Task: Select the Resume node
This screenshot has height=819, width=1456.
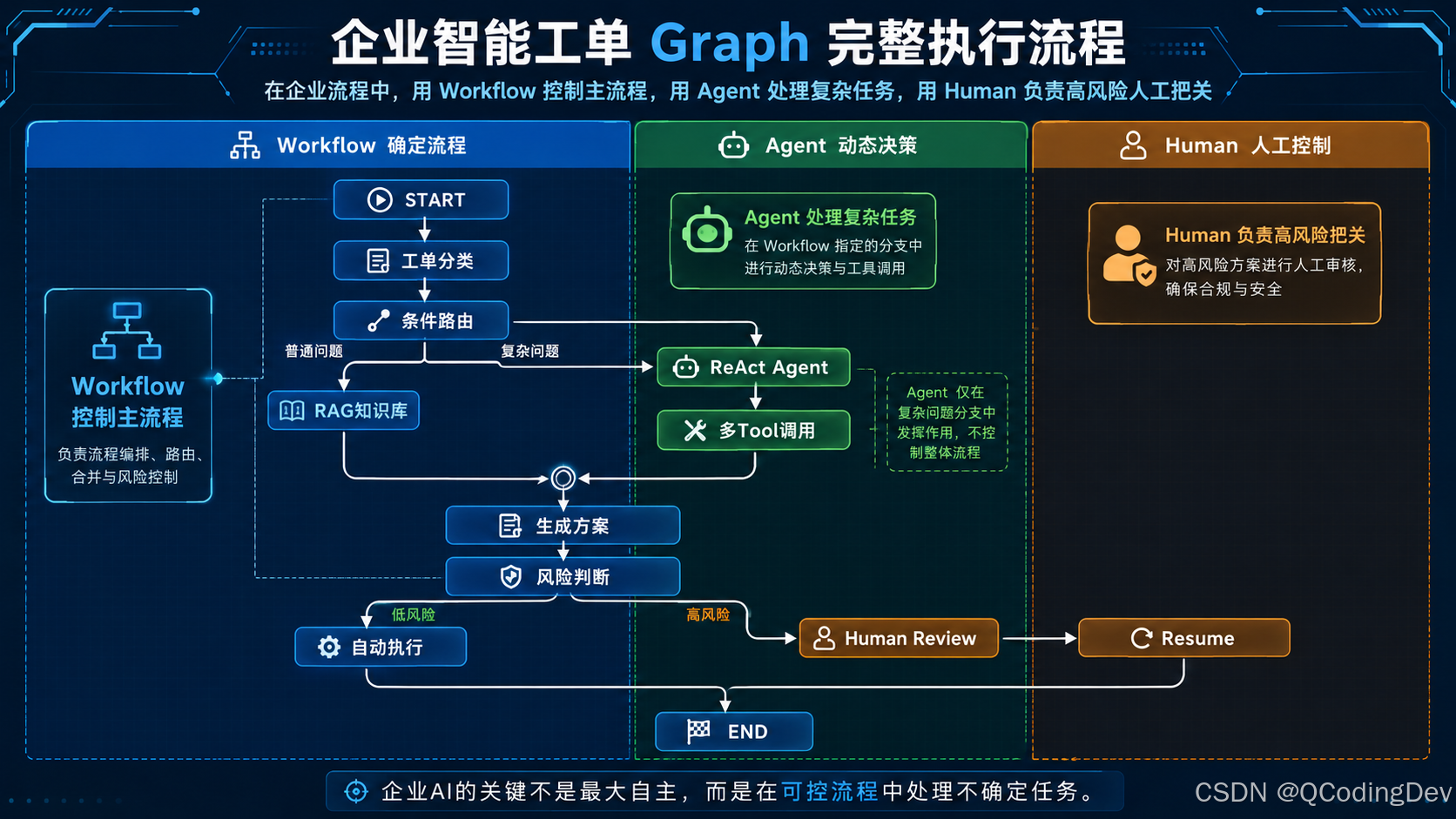Action: [1184, 639]
